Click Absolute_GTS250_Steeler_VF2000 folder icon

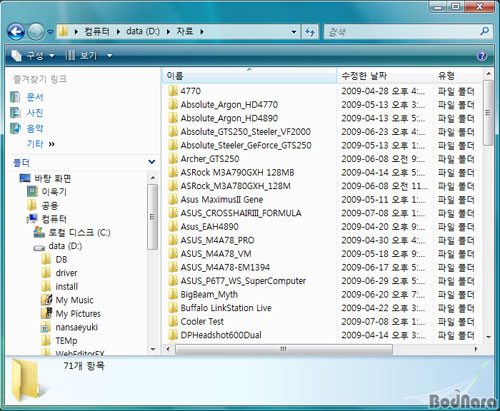coord(173,131)
